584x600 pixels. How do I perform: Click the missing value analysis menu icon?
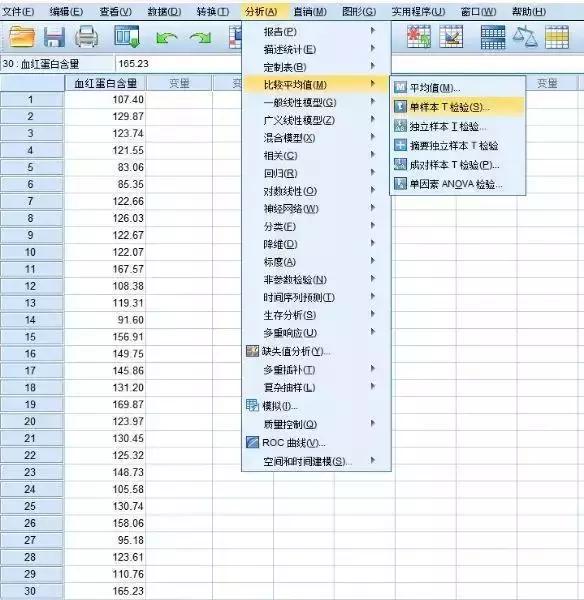click(252, 351)
